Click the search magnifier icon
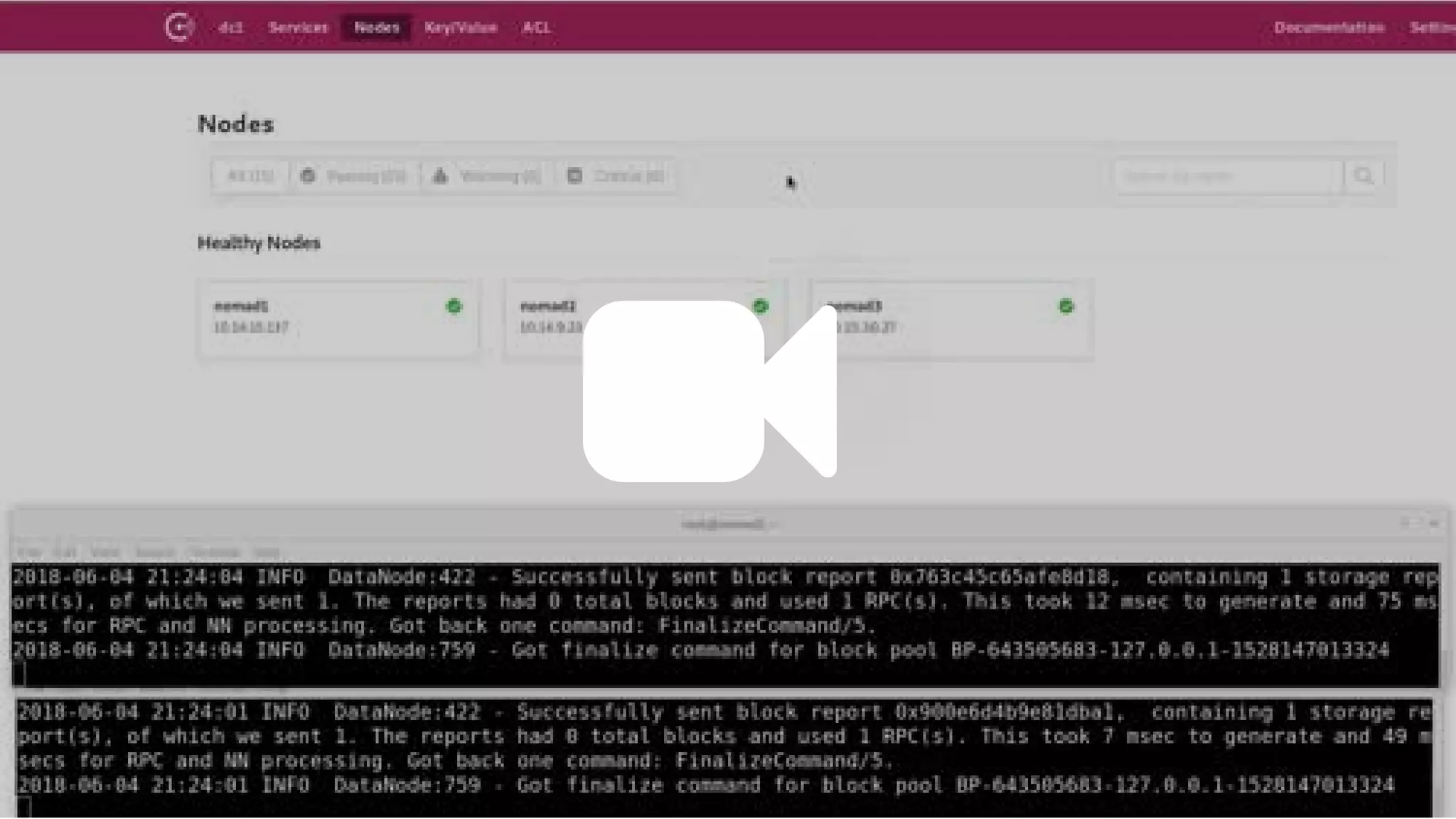This screenshot has width=1456, height=819. click(x=1363, y=176)
